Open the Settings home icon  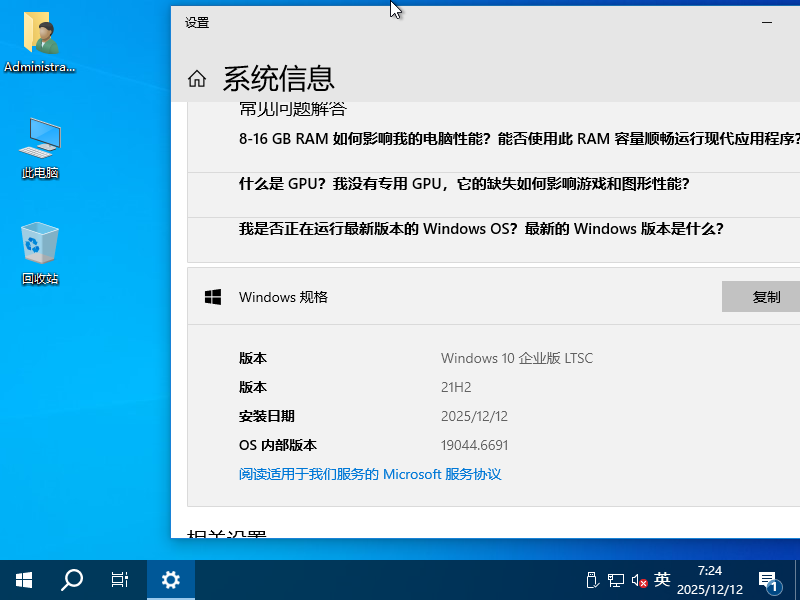[x=197, y=77]
